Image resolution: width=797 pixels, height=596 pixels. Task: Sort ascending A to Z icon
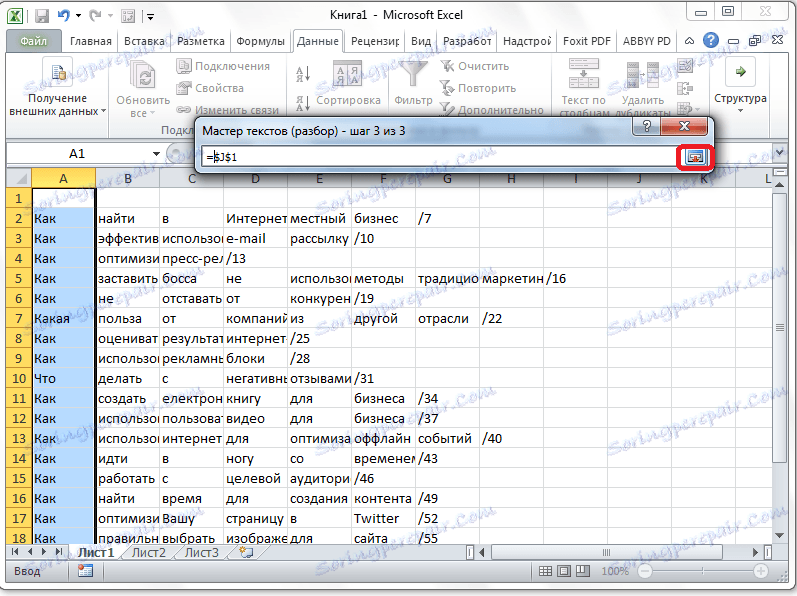click(303, 74)
